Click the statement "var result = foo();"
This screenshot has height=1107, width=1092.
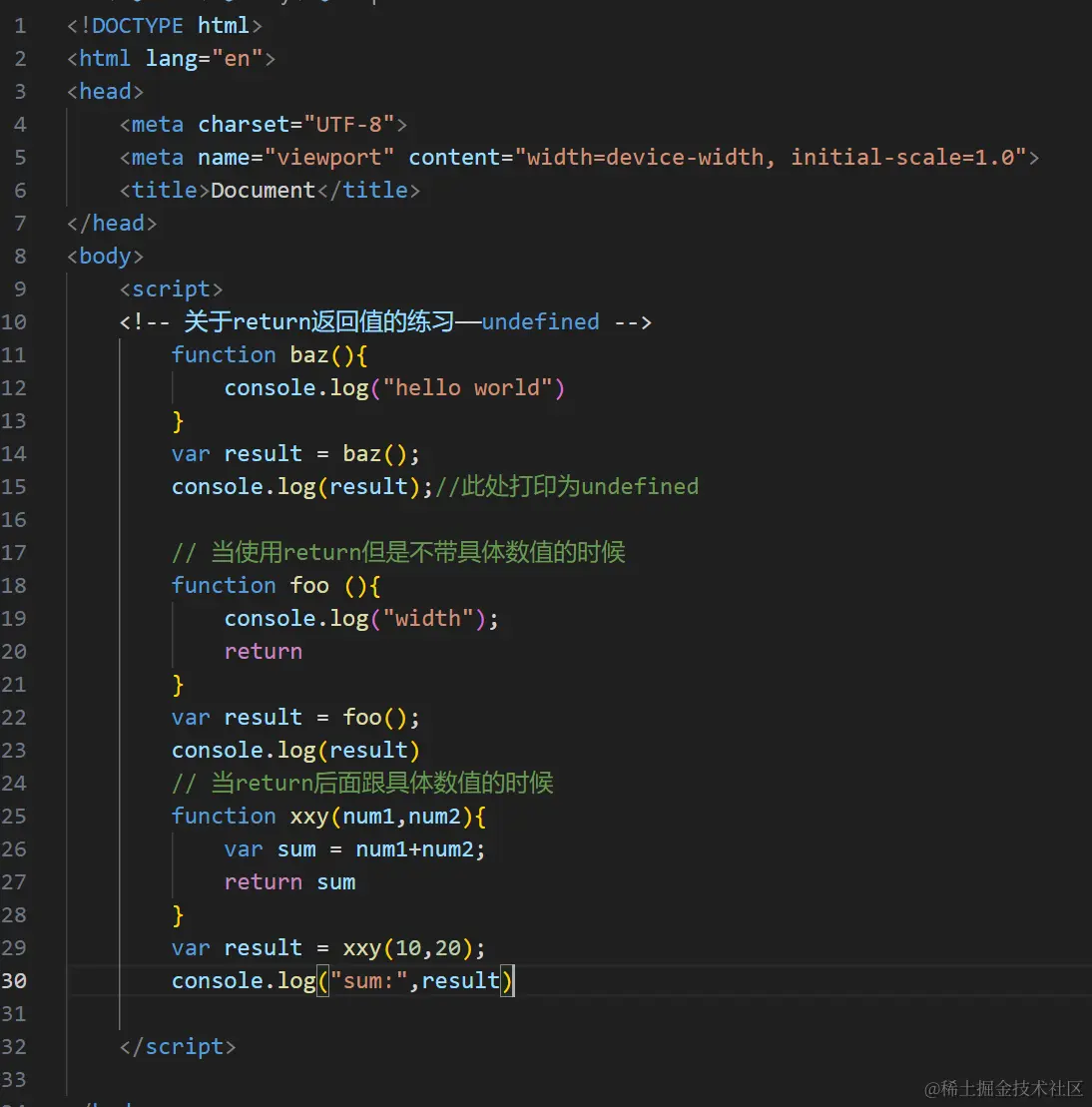(x=295, y=718)
